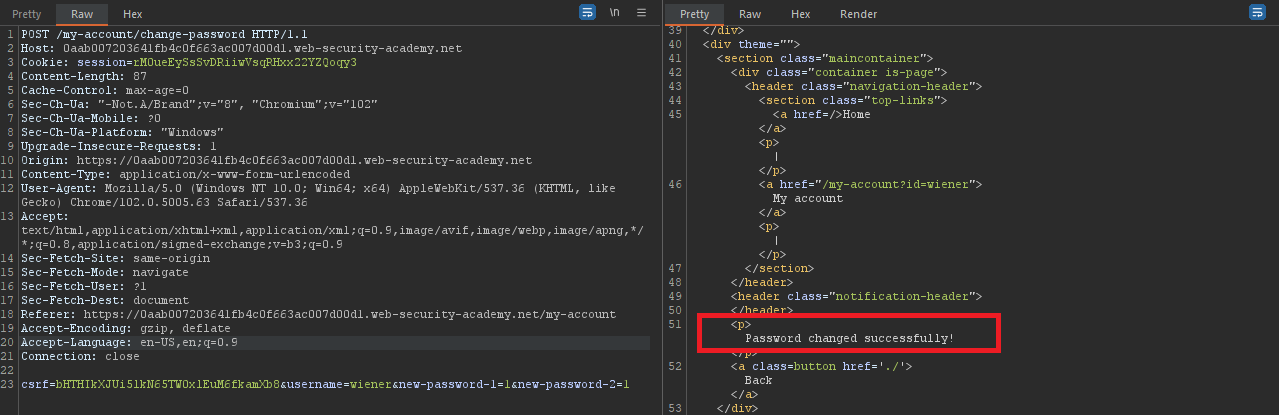Toggle word wrap icon in request panel
This screenshot has width=1279, height=415.
tap(588, 13)
